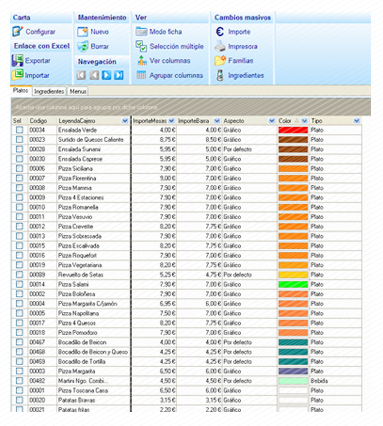Click the group-by-column drop area bar

pyautogui.click(x=191, y=107)
